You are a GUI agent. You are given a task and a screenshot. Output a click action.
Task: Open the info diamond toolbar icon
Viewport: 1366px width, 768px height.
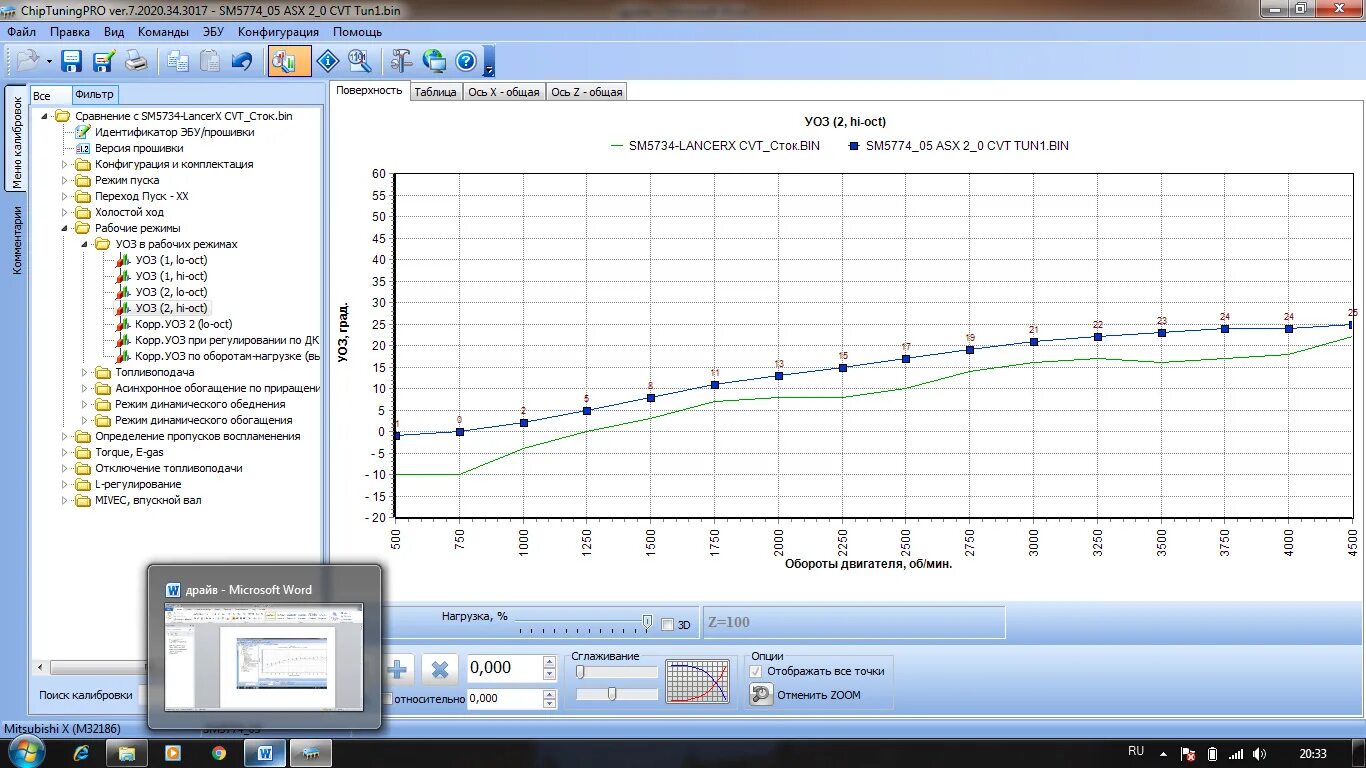[x=328, y=61]
